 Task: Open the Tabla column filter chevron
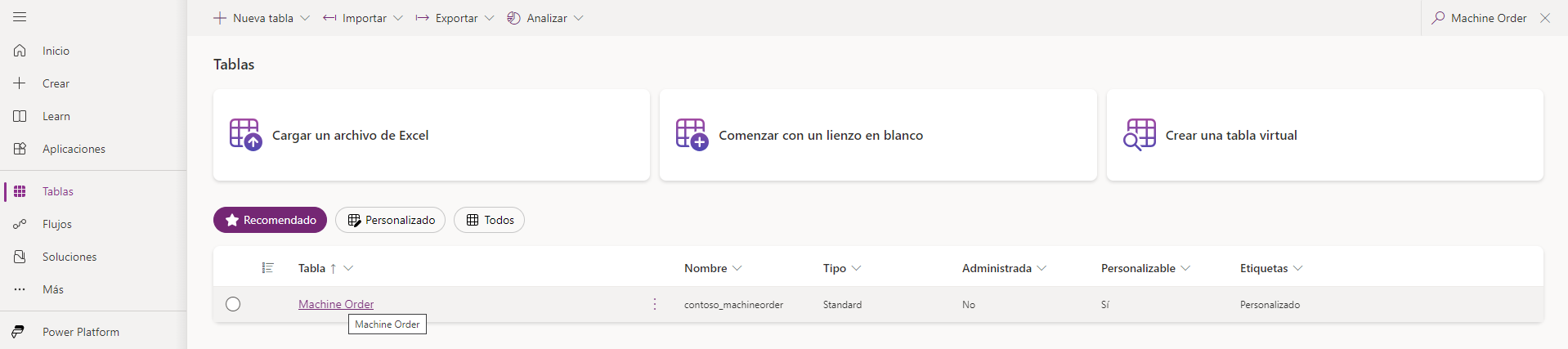[x=348, y=268]
